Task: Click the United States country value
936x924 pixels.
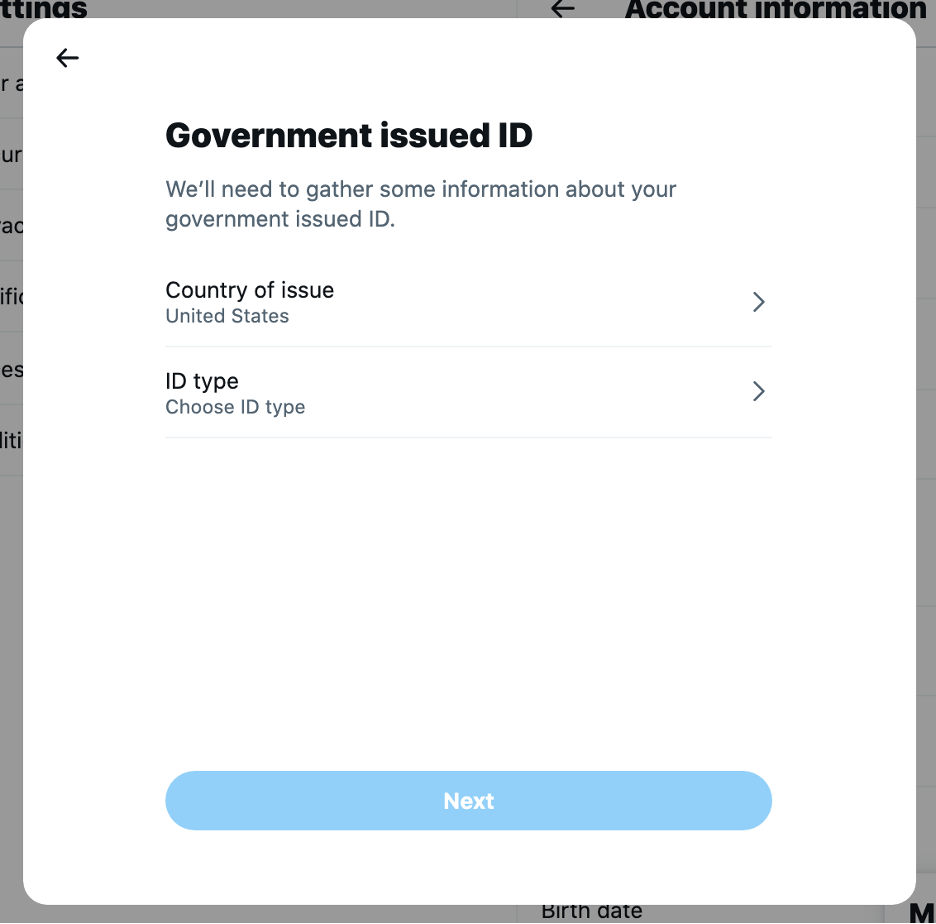Action: [x=227, y=316]
